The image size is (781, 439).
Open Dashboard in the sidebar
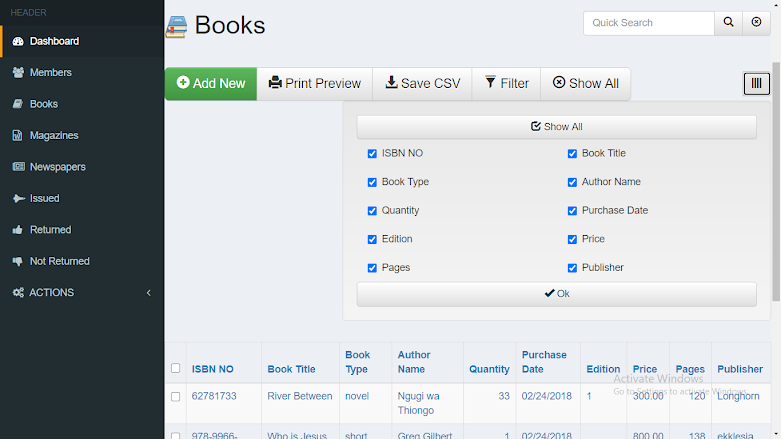pyautogui.click(x=82, y=41)
